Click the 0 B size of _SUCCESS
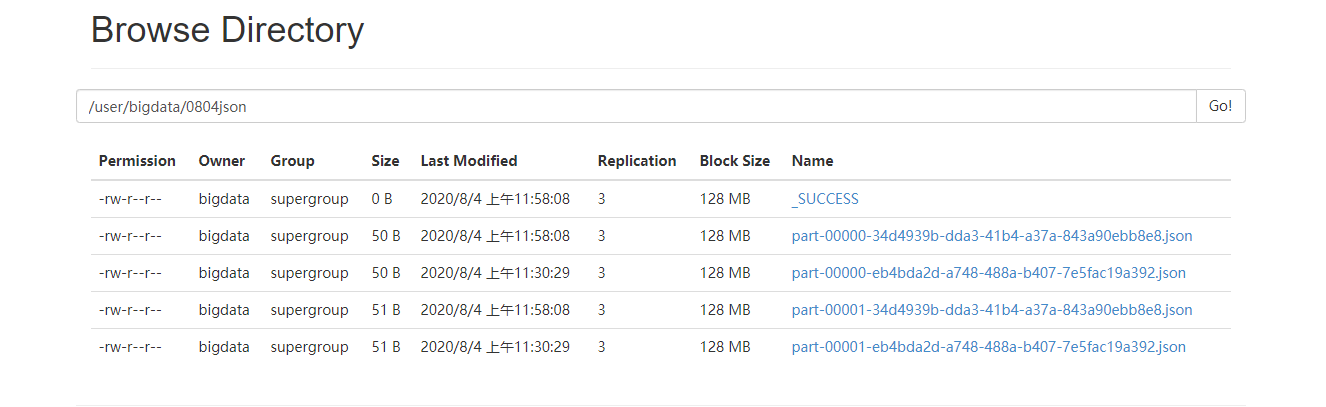 (382, 199)
